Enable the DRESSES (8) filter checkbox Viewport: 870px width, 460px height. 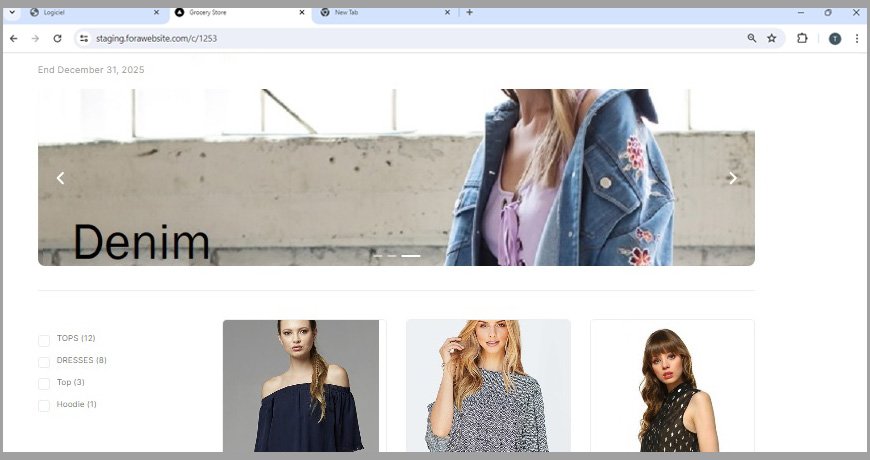[x=44, y=362]
